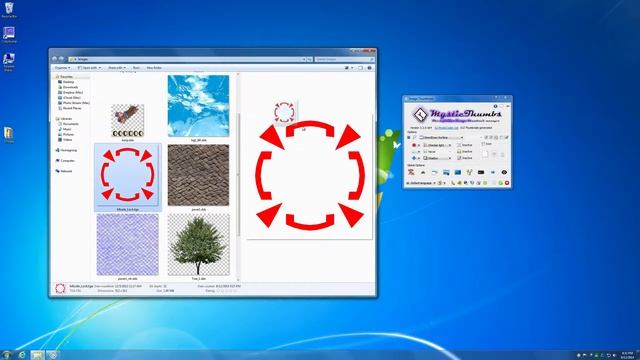This screenshot has width=640, height=360.
Task: Click the black rectangle icon in MysticThumbs icon row
Action: (481, 172)
